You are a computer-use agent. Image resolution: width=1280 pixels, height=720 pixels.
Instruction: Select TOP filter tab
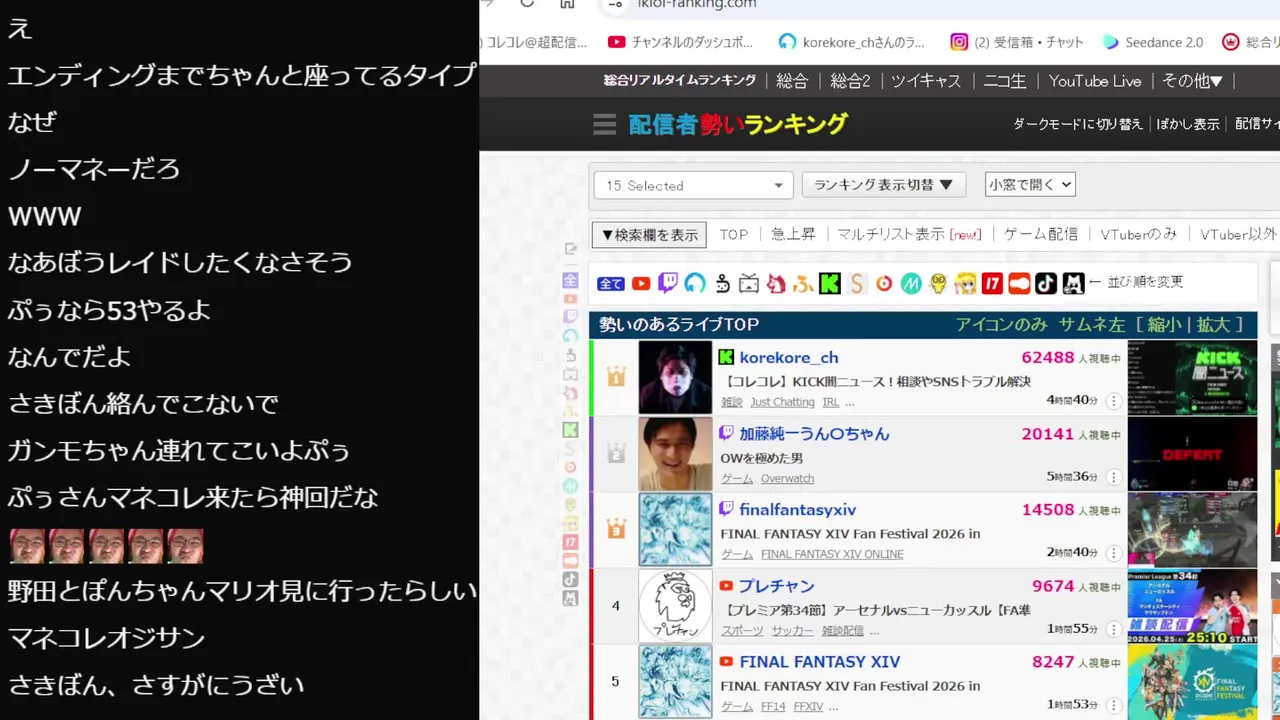[x=734, y=234]
